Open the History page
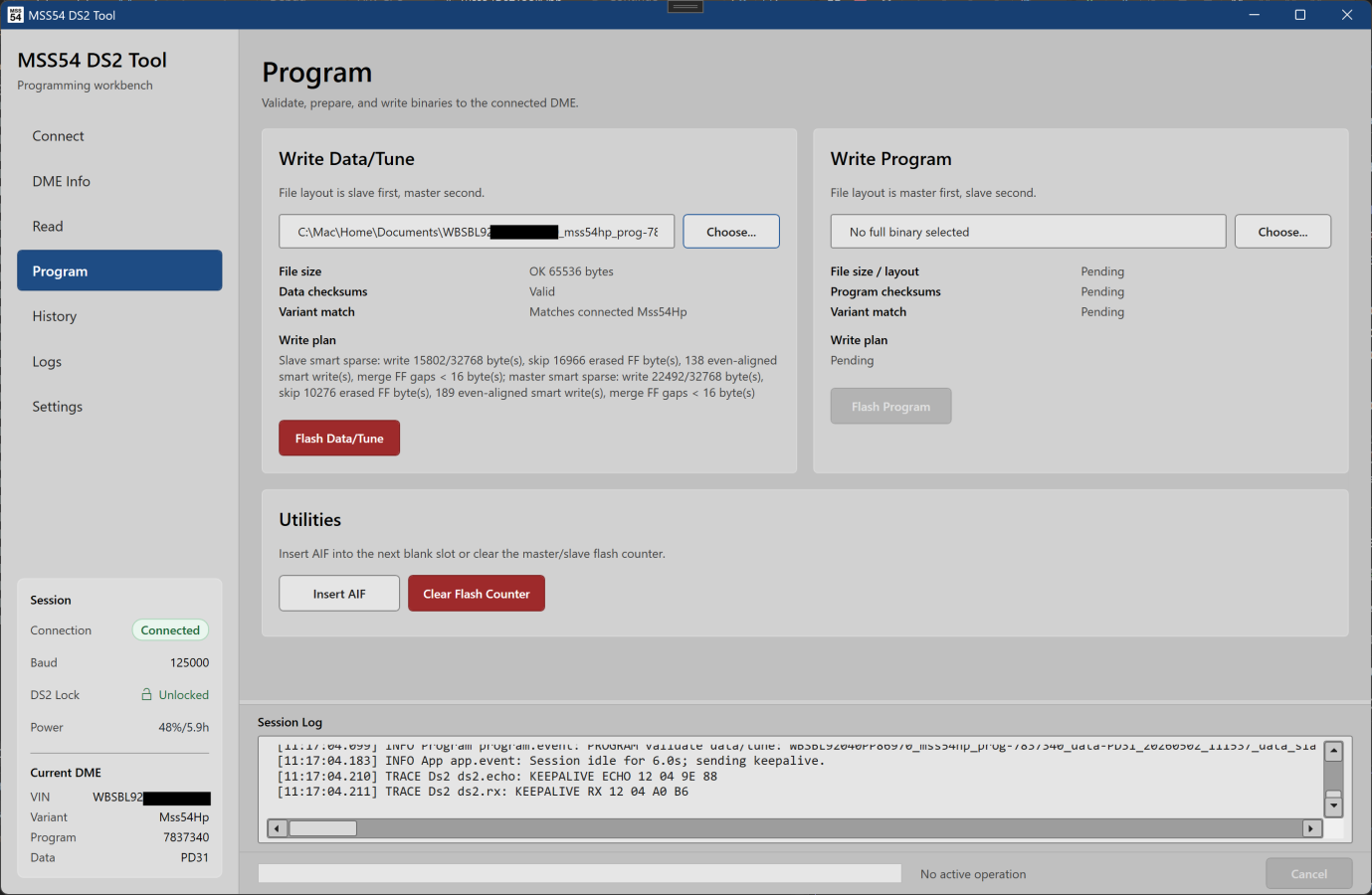 click(119, 316)
